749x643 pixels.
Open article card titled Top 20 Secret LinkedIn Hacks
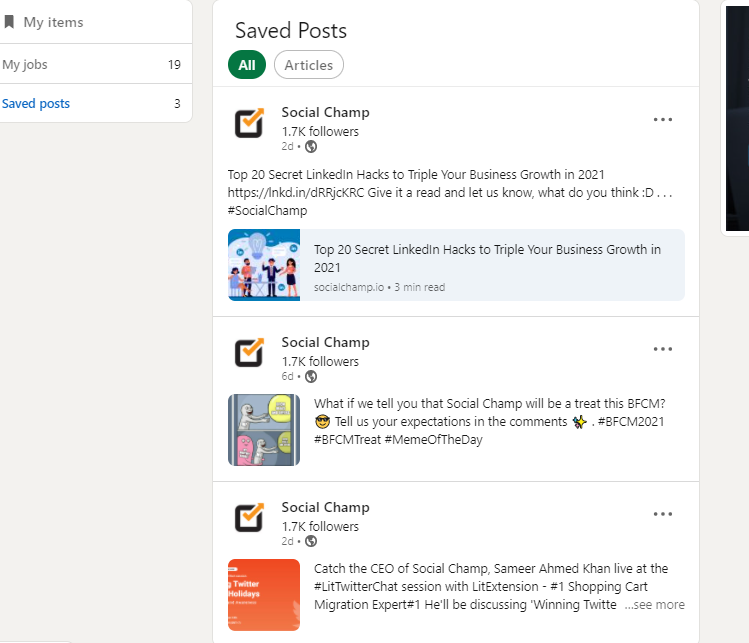pyautogui.click(x=456, y=265)
